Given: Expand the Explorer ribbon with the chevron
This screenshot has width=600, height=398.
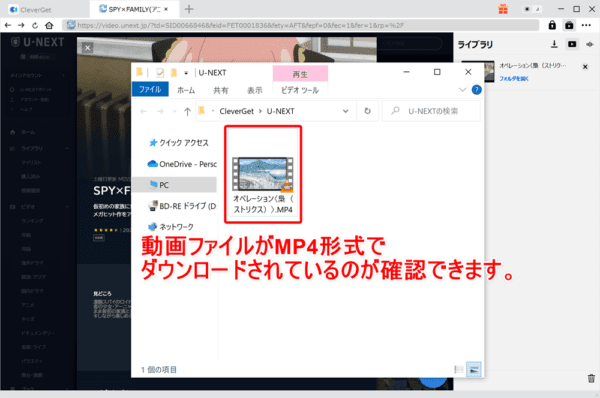Looking at the screenshot, I should (x=462, y=90).
